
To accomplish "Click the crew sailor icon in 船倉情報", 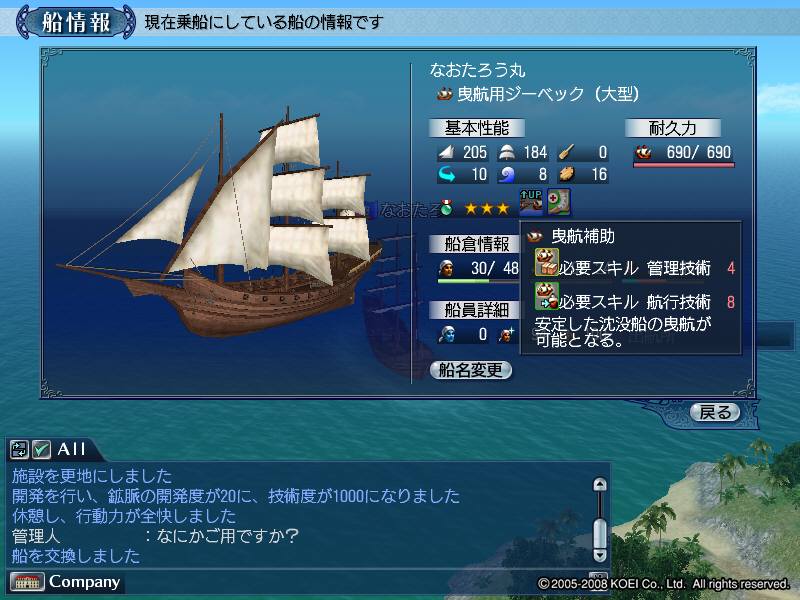I will pyautogui.click(x=446, y=268).
